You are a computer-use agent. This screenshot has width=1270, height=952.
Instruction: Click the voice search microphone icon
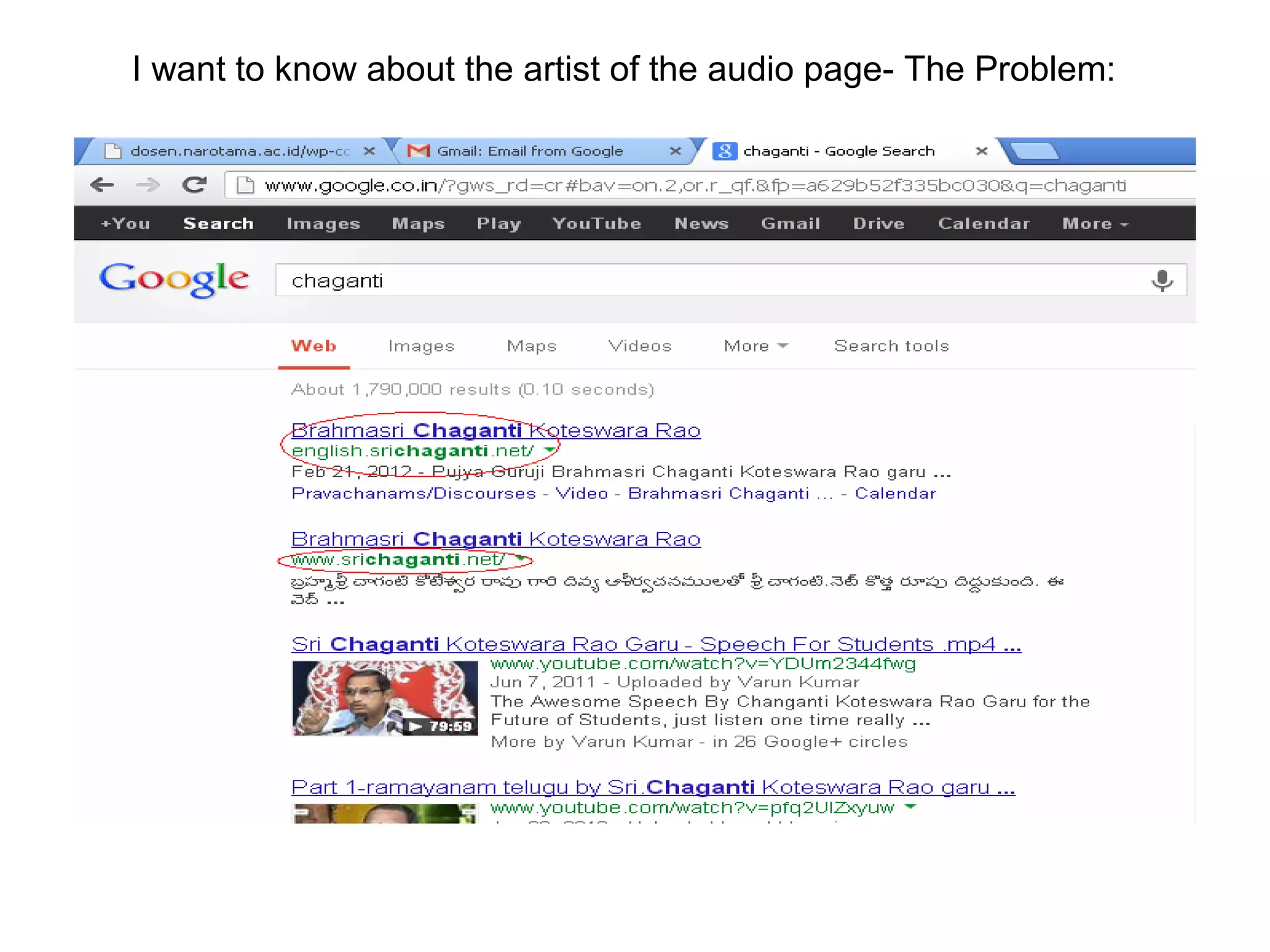(1162, 280)
